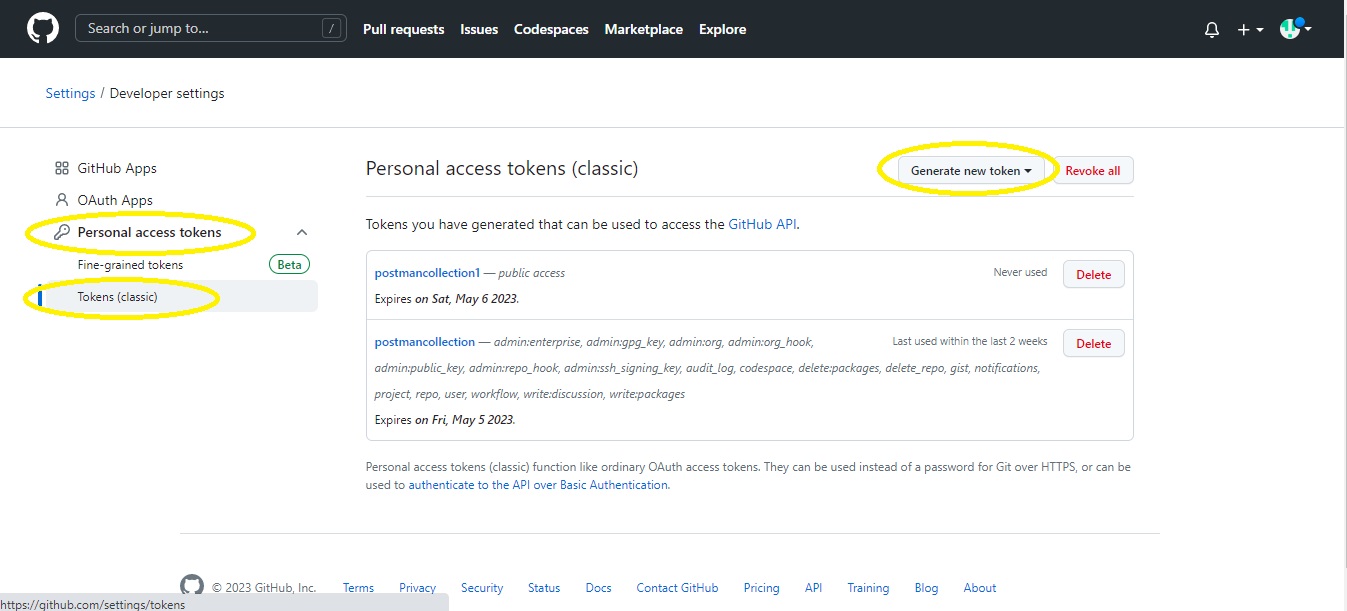This screenshot has height=611, width=1347.
Task: Open the GitHub API link
Action: click(762, 224)
